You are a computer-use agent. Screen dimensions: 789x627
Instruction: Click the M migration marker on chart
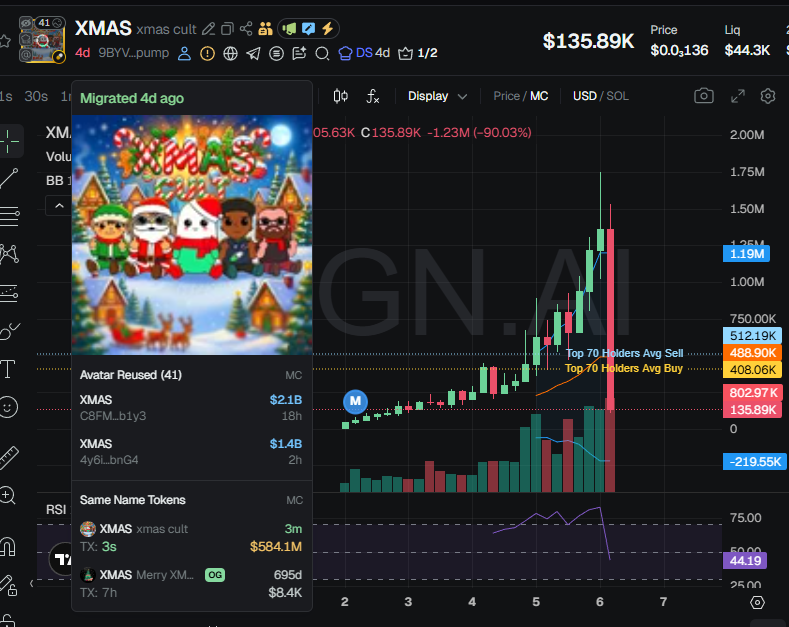coord(355,401)
